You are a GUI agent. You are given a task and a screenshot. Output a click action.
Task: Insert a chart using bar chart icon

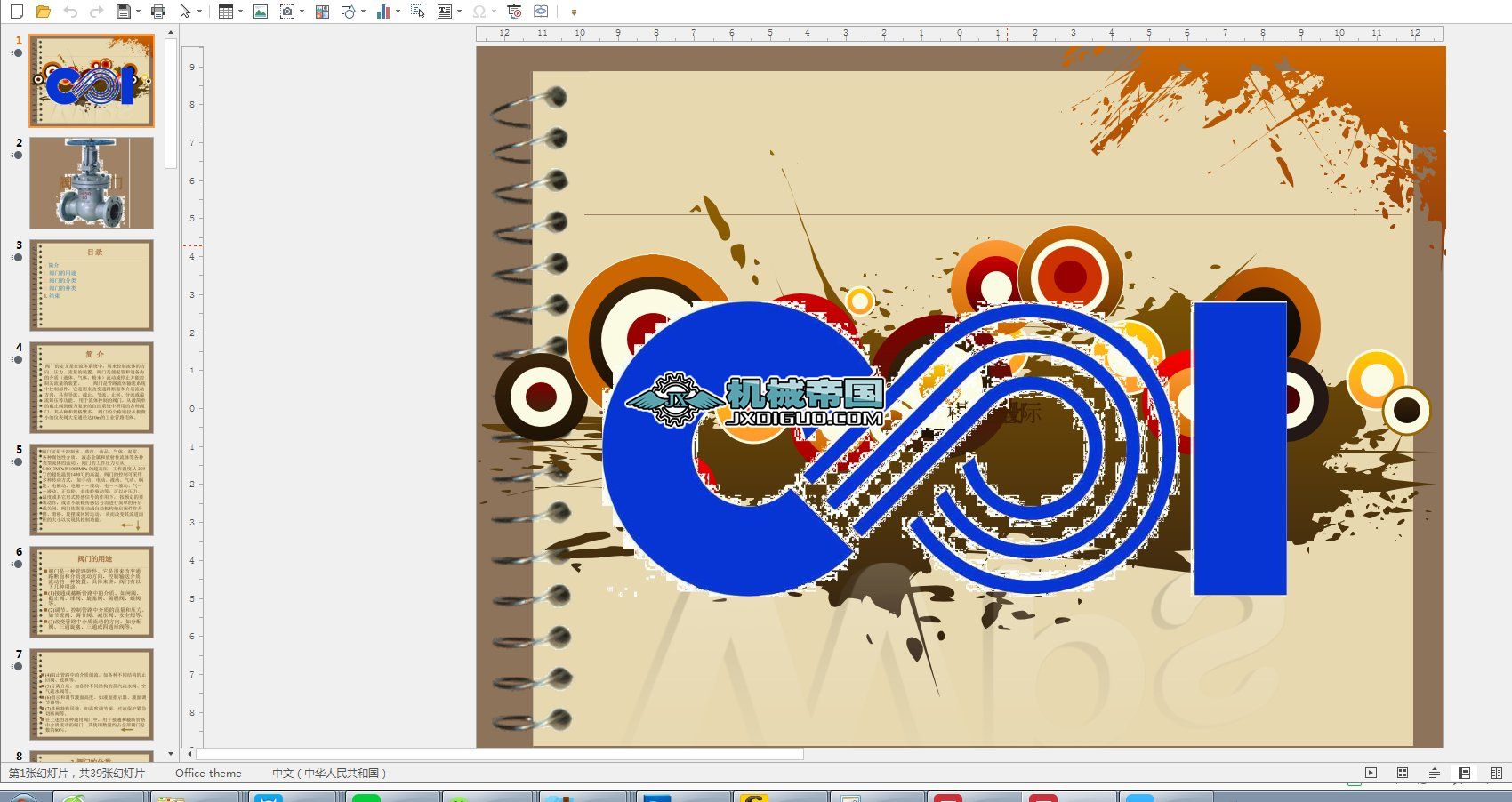pyautogui.click(x=383, y=12)
